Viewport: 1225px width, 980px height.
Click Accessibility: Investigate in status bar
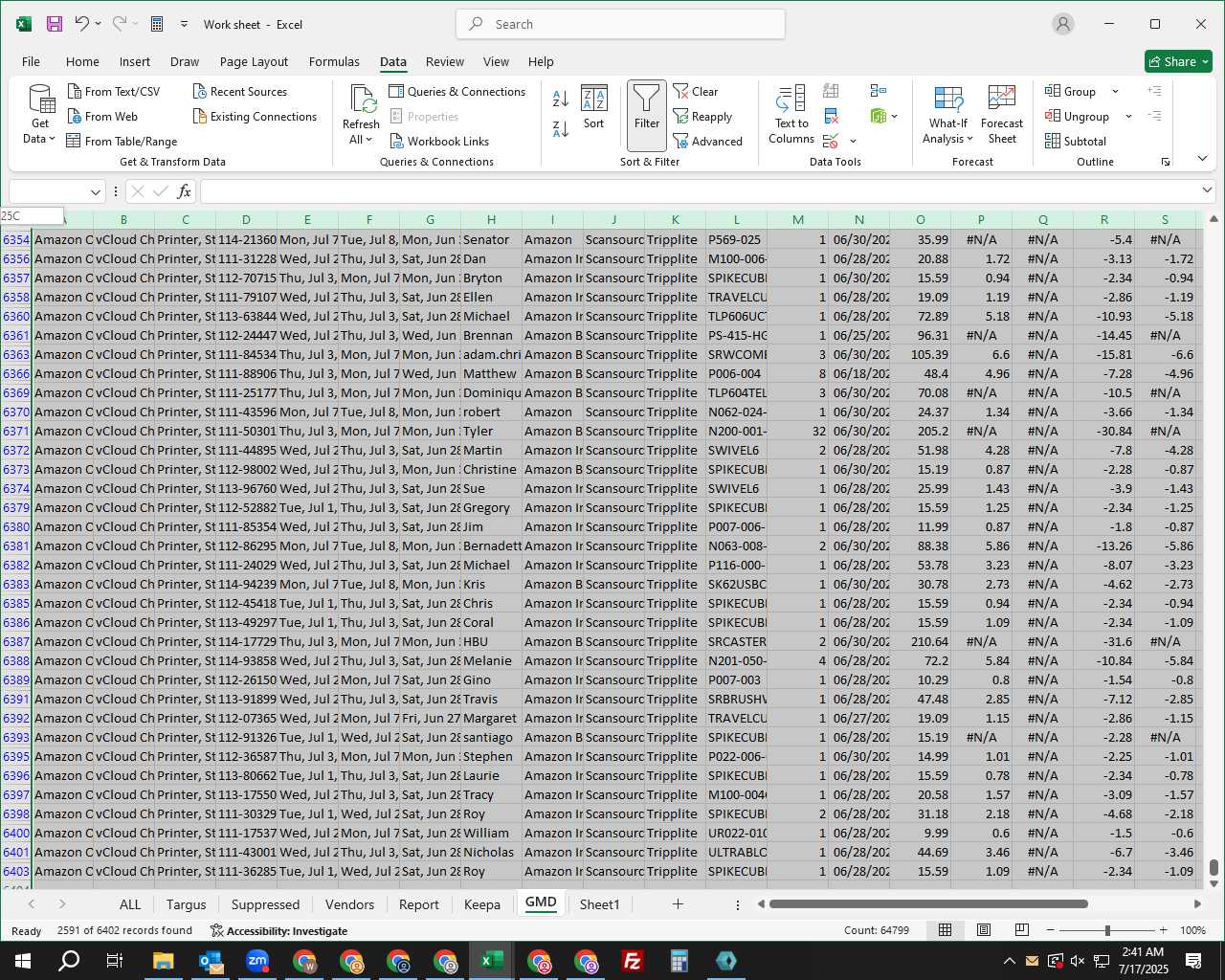tap(278, 930)
